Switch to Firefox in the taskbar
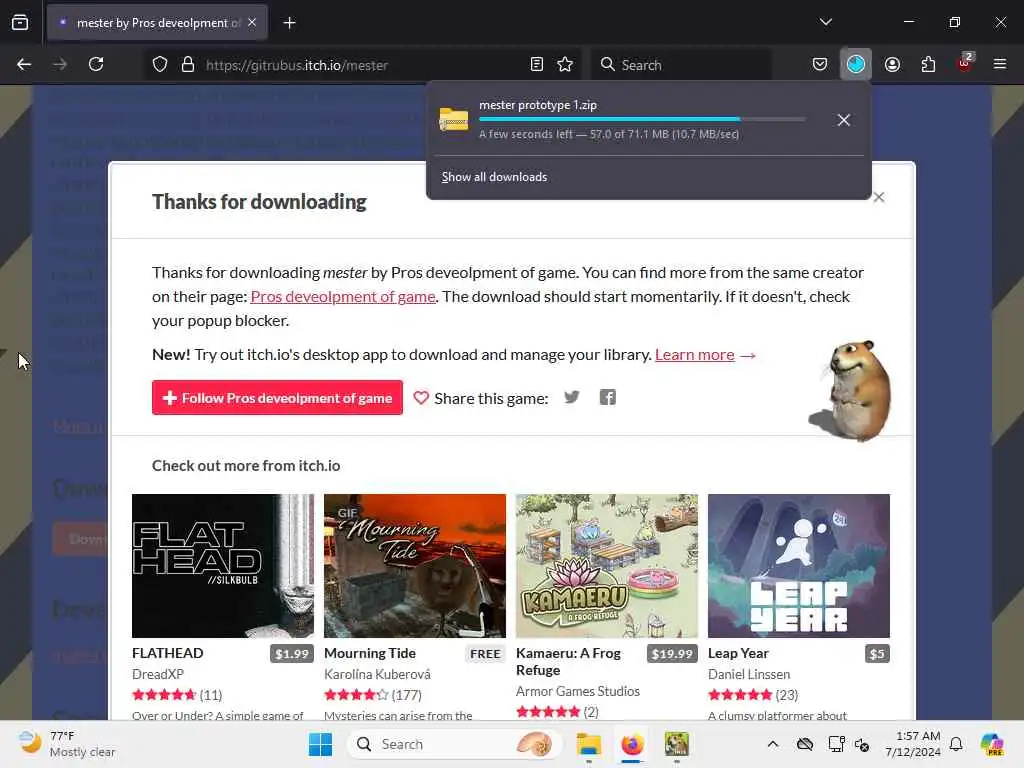1024x768 pixels. tap(632, 744)
